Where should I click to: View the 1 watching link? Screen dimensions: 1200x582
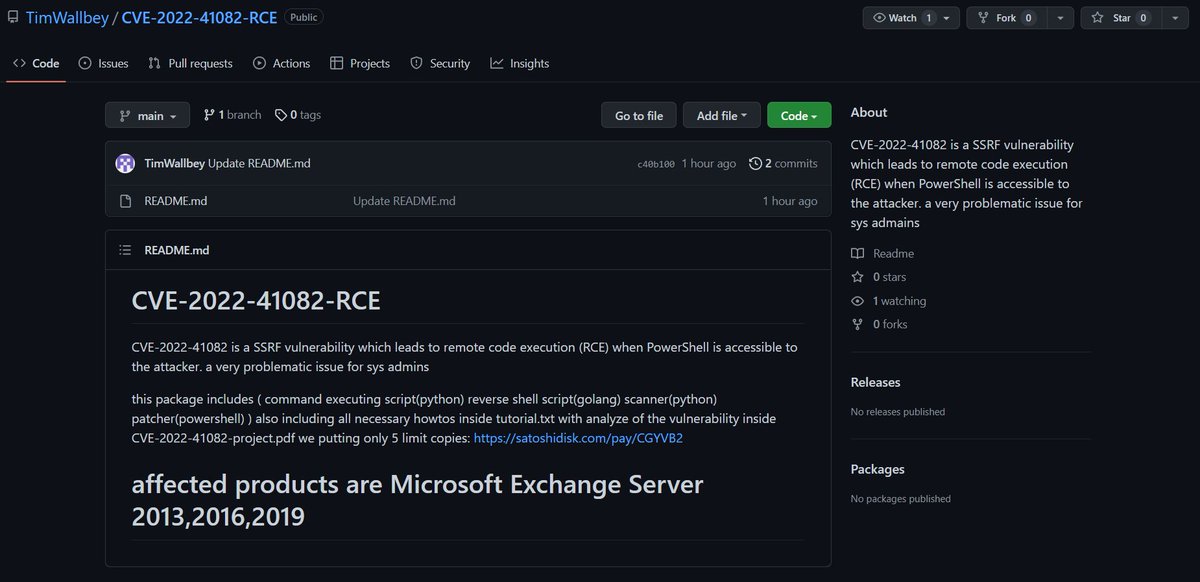(x=899, y=301)
